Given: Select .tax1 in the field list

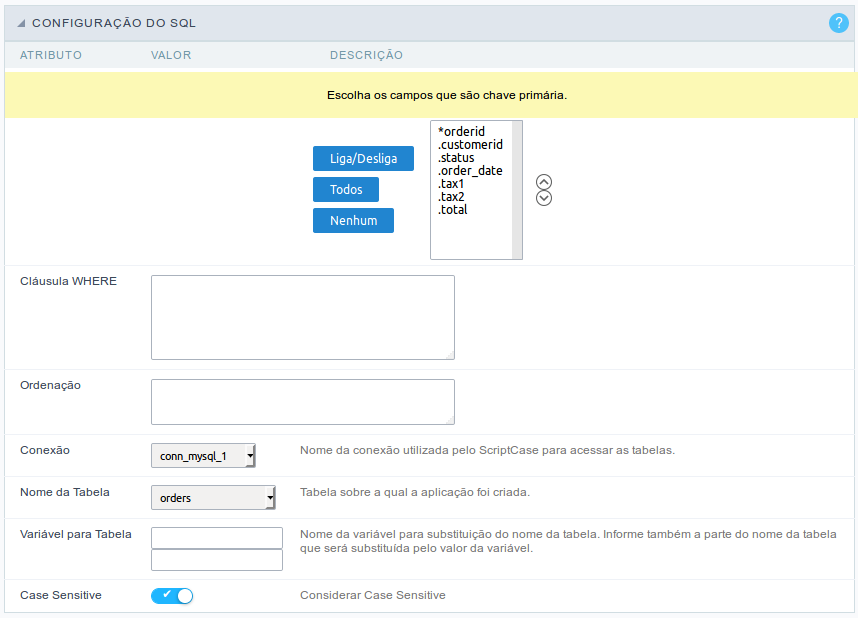Looking at the screenshot, I should [451, 184].
